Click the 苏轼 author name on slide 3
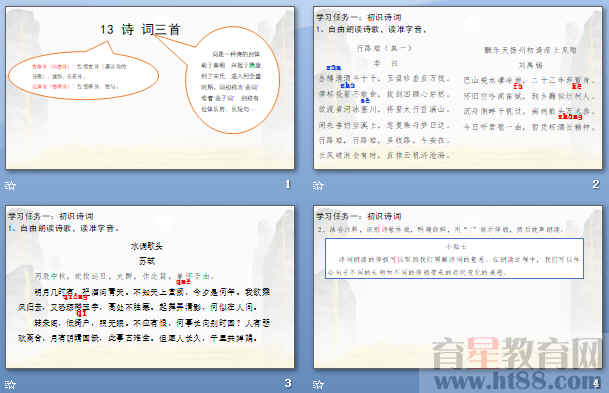Viewport: 609px width, 393px height. (147, 261)
